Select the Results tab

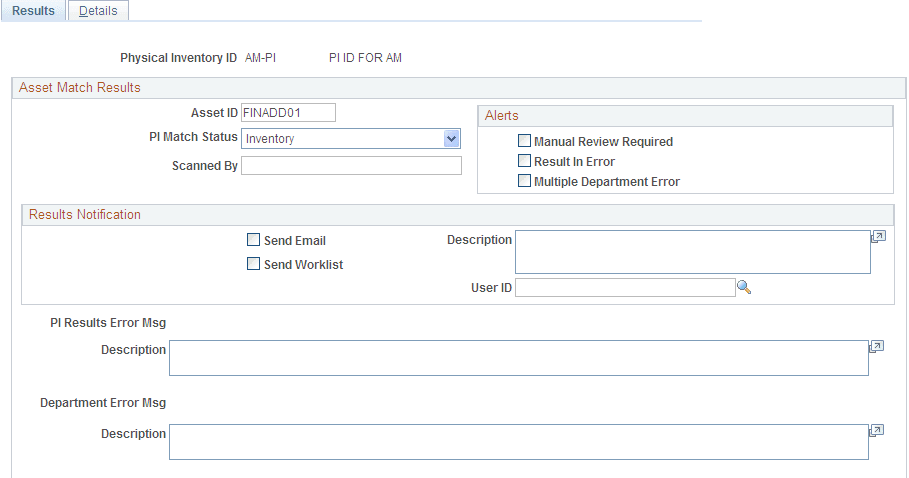[33, 11]
